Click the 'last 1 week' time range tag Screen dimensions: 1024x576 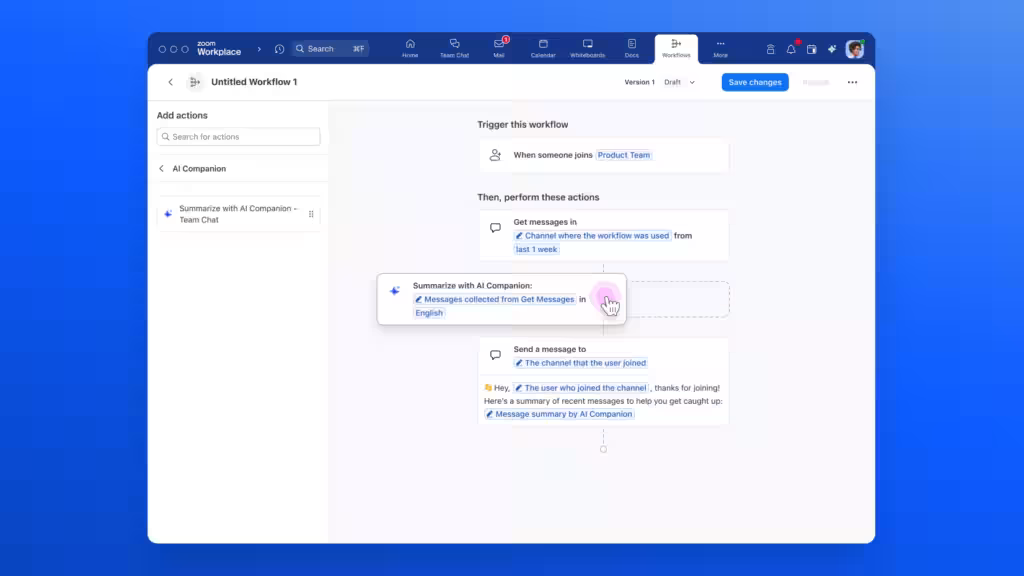pos(537,249)
